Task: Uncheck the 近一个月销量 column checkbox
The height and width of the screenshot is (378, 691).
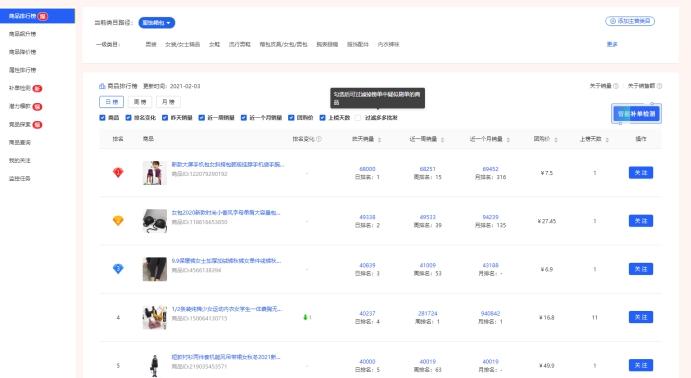Action: (243, 118)
